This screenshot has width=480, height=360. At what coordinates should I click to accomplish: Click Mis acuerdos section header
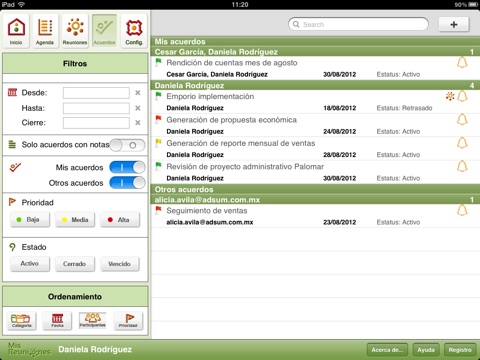coord(315,41)
